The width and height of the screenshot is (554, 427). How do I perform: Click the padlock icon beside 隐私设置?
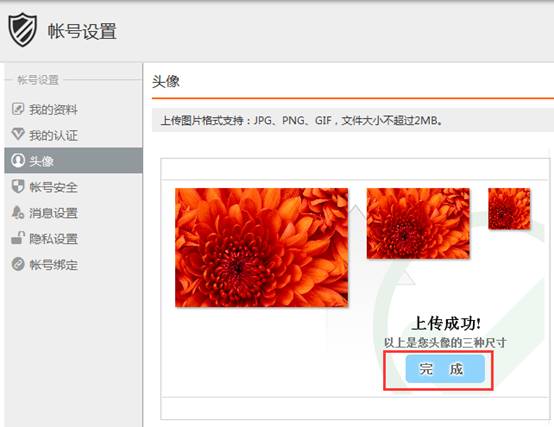pos(18,238)
